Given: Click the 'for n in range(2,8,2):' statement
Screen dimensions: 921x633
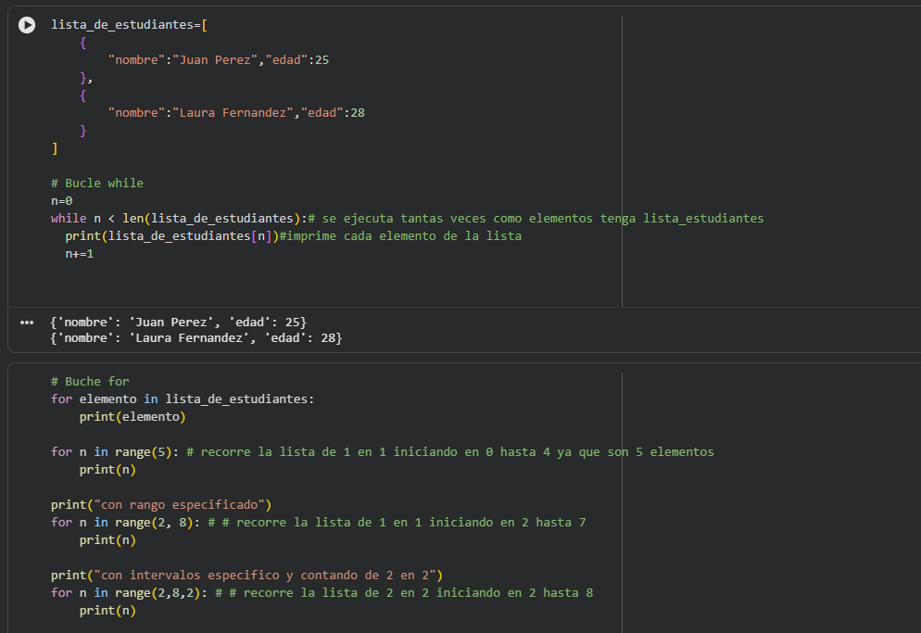Looking at the screenshot, I should [x=129, y=592].
